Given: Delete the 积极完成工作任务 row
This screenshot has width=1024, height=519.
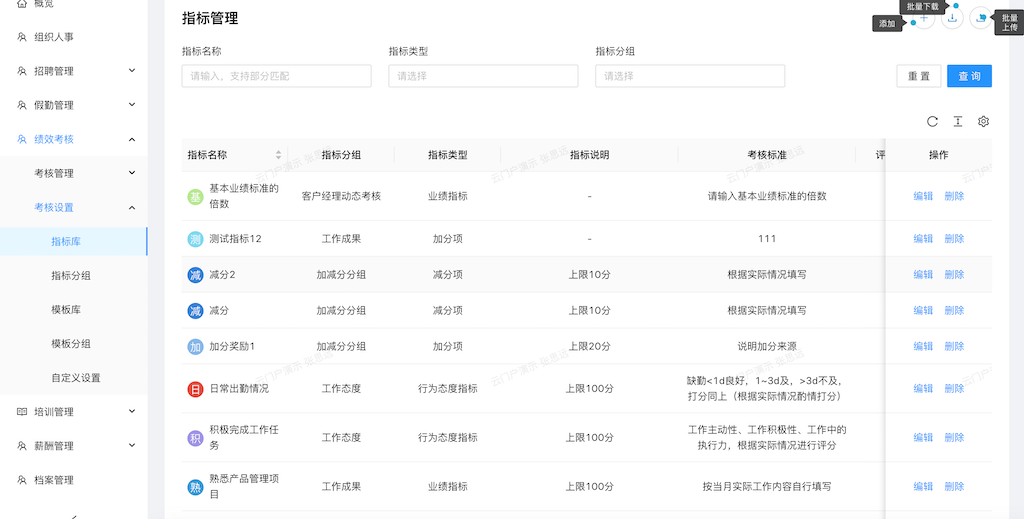Looking at the screenshot, I should pyautogui.click(x=954, y=438).
